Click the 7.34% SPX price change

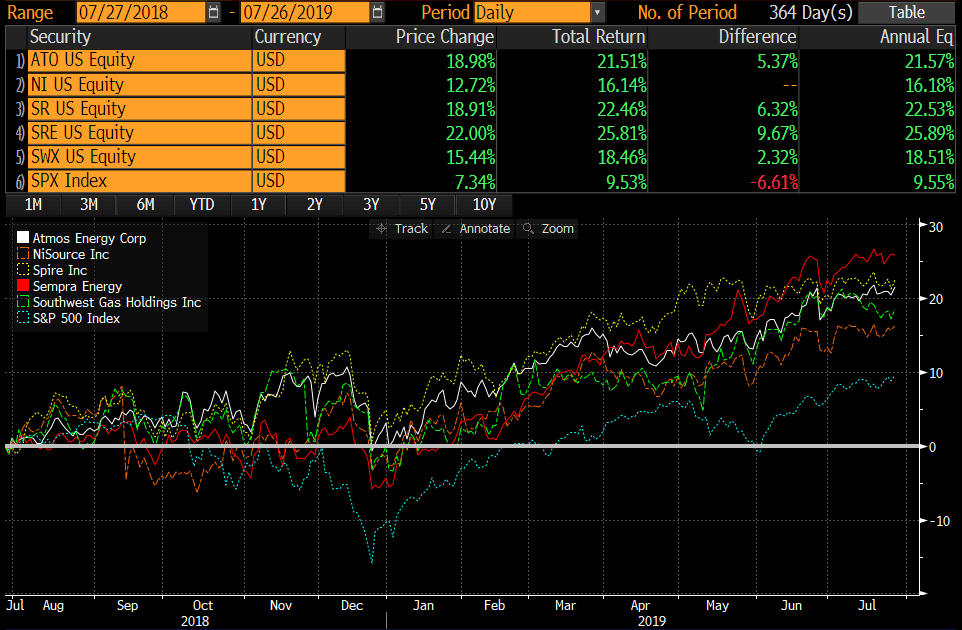tap(474, 182)
